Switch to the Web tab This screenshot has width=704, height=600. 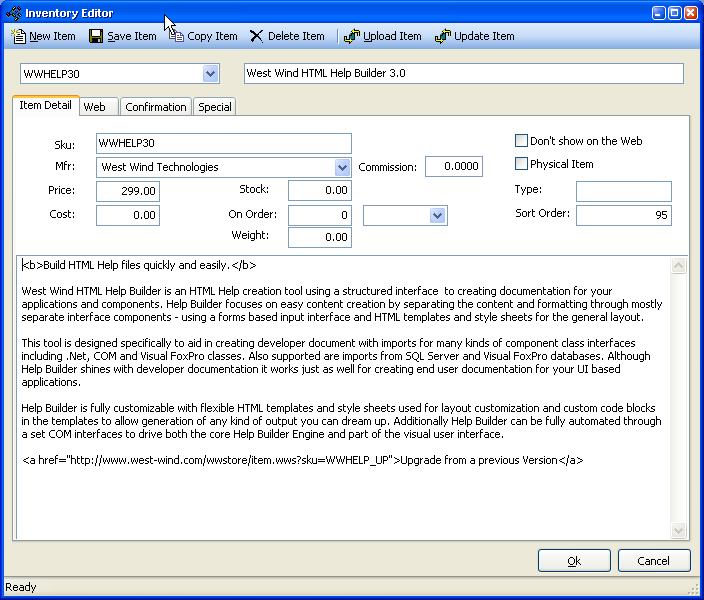click(95, 107)
